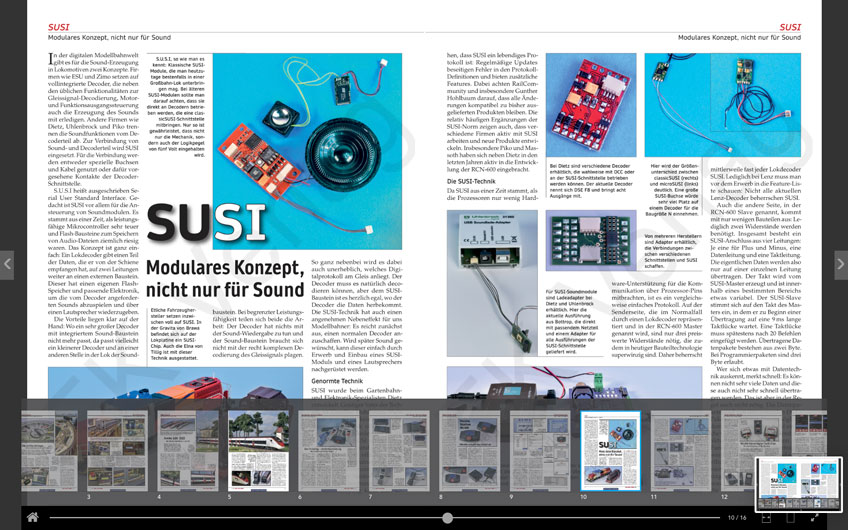This screenshot has height=530, width=848.
Task: Click the 'Modulares Konzept, nicht nur für Sound' headline
Action: (225, 279)
